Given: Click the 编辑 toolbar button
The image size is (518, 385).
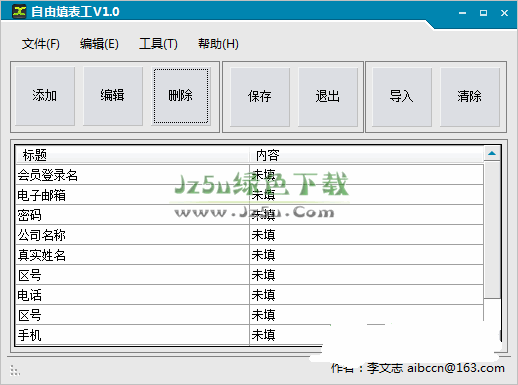Looking at the screenshot, I should (x=113, y=96).
